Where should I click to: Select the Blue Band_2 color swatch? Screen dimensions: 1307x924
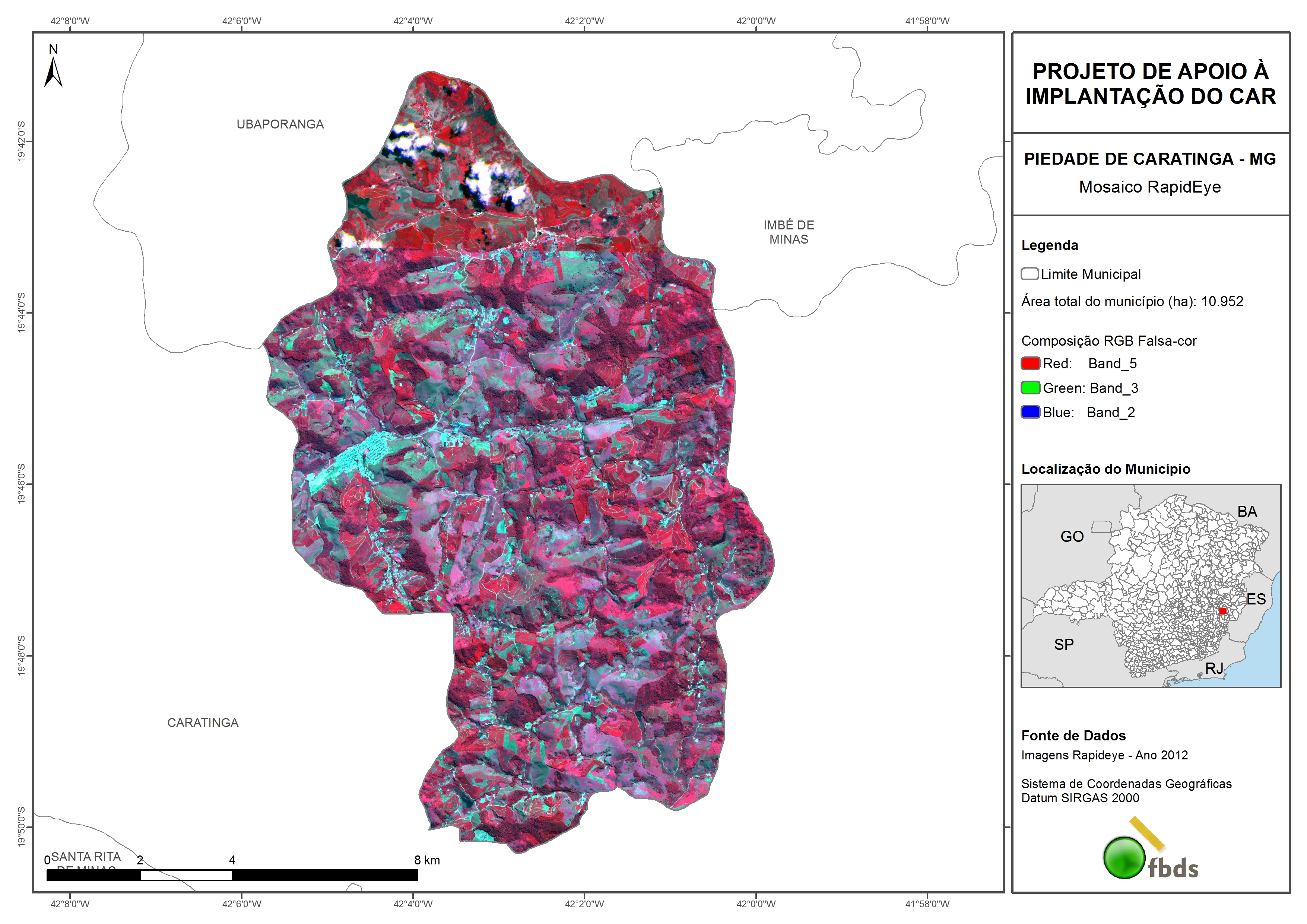pos(1030,412)
